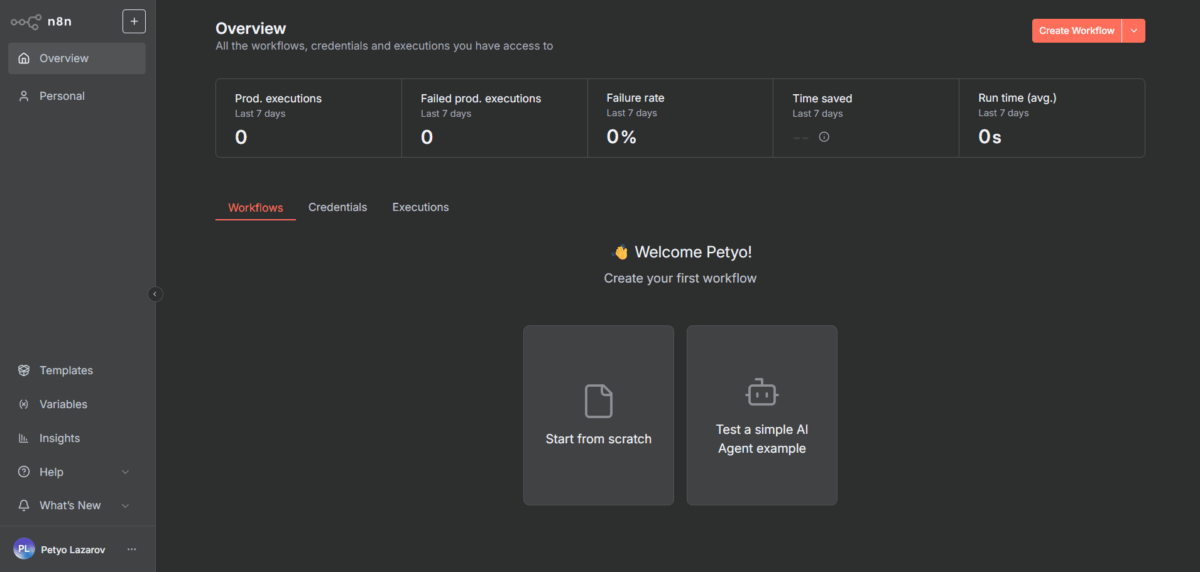Screen dimensions: 1200x572
Task: Click the Personal user icon
Action: tap(24, 96)
